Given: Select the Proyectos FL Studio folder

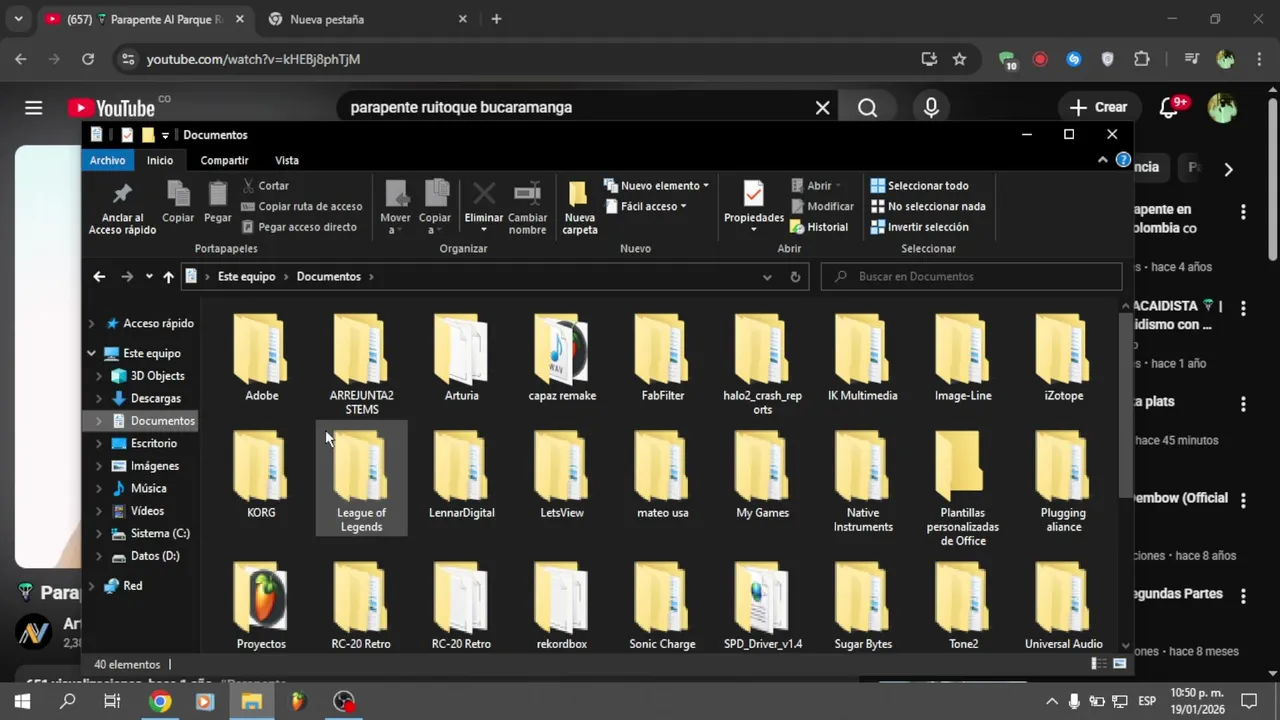Looking at the screenshot, I should pyautogui.click(x=261, y=606).
